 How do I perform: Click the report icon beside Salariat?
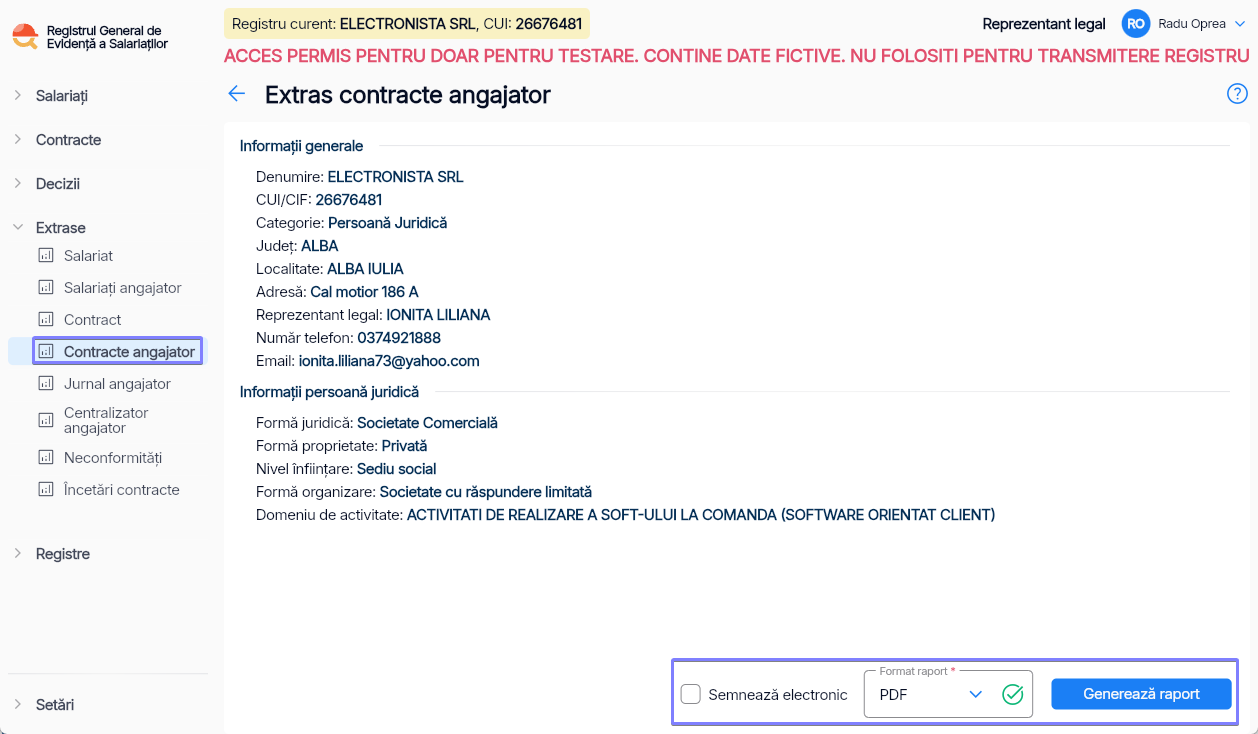(45, 256)
